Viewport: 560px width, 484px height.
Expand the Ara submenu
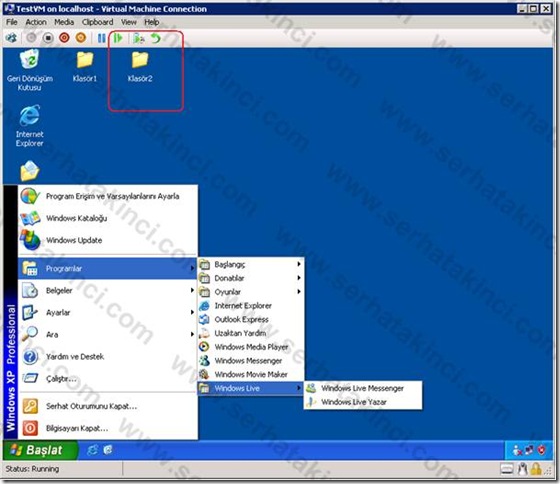(x=108, y=335)
